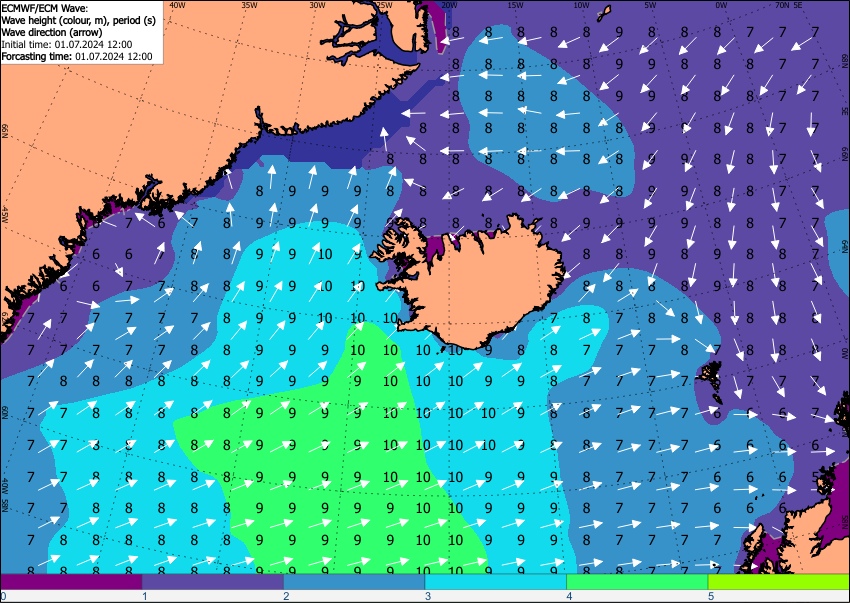850x603 pixels.
Task: Click legend scale number '4'
Action: 569,596
